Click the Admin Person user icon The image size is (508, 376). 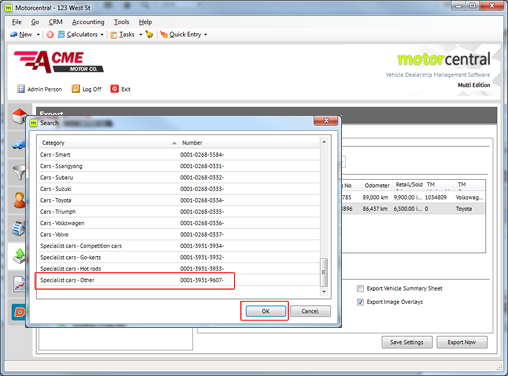click(21, 89)
